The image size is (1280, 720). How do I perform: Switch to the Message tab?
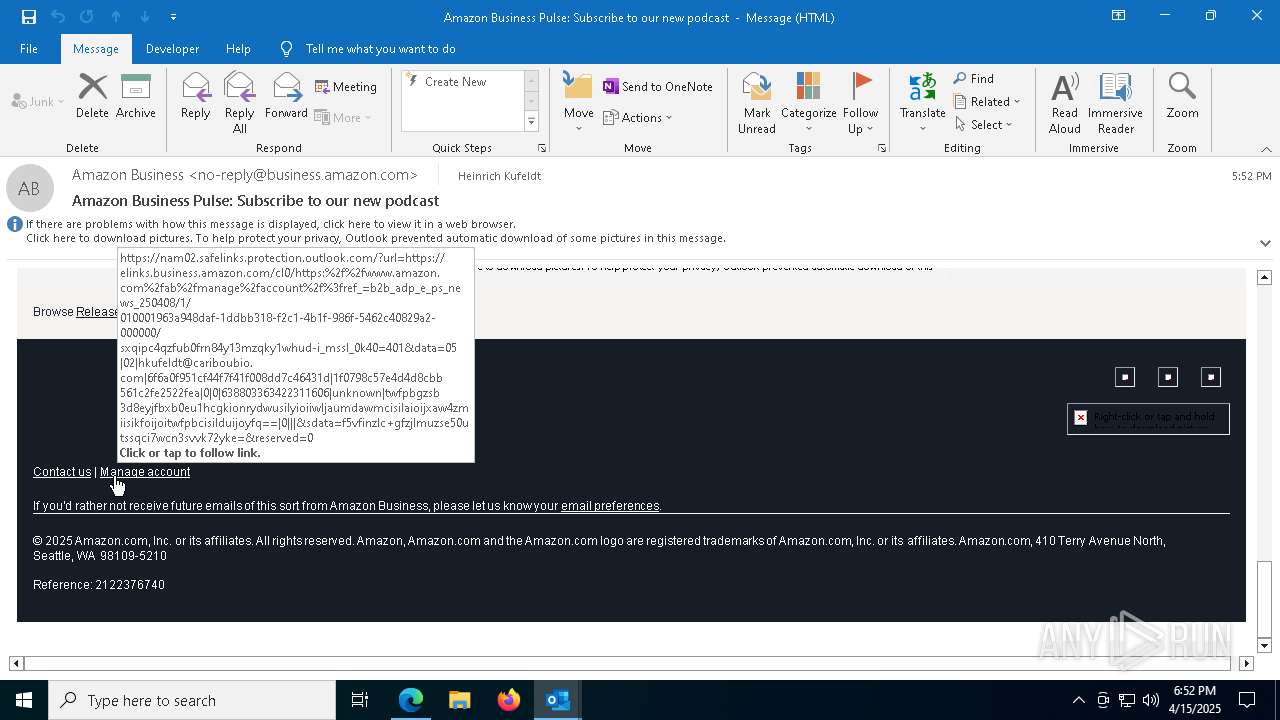pyautogui.click(x=96, y=49)
